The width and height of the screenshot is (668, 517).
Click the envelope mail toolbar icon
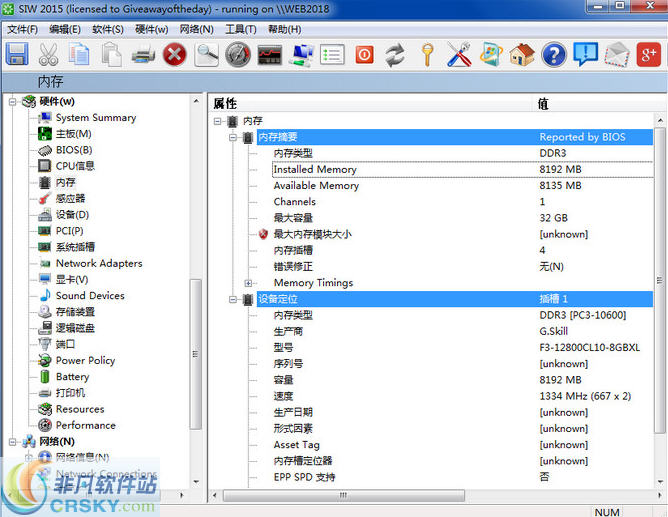tap(617, 55)
